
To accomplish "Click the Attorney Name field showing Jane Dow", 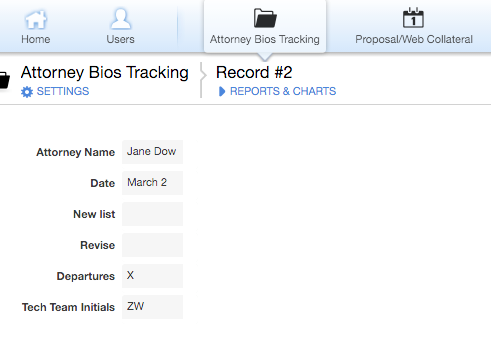I will pos(152,152).
